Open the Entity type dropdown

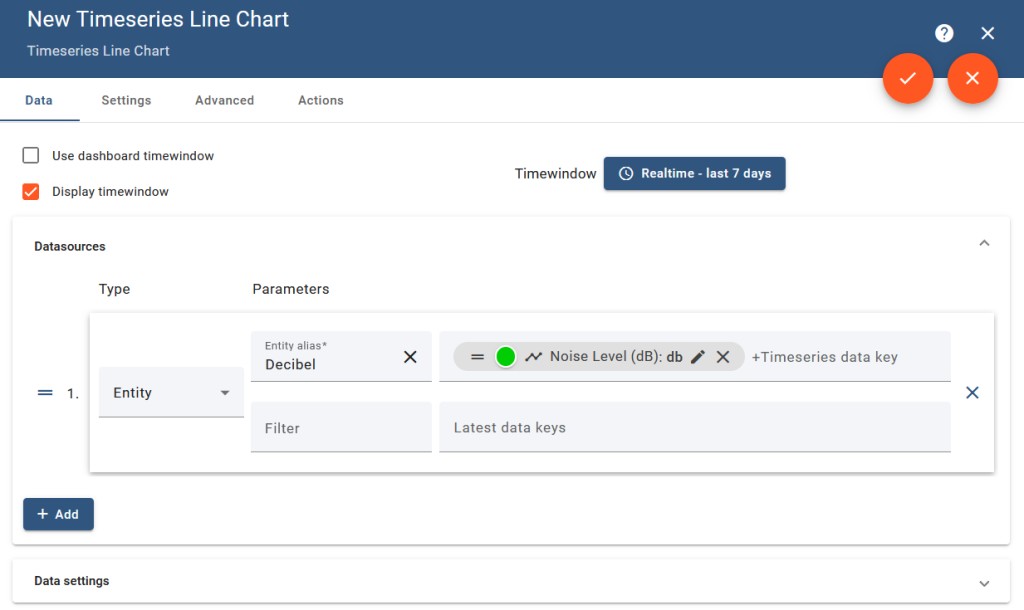point(171,393)
